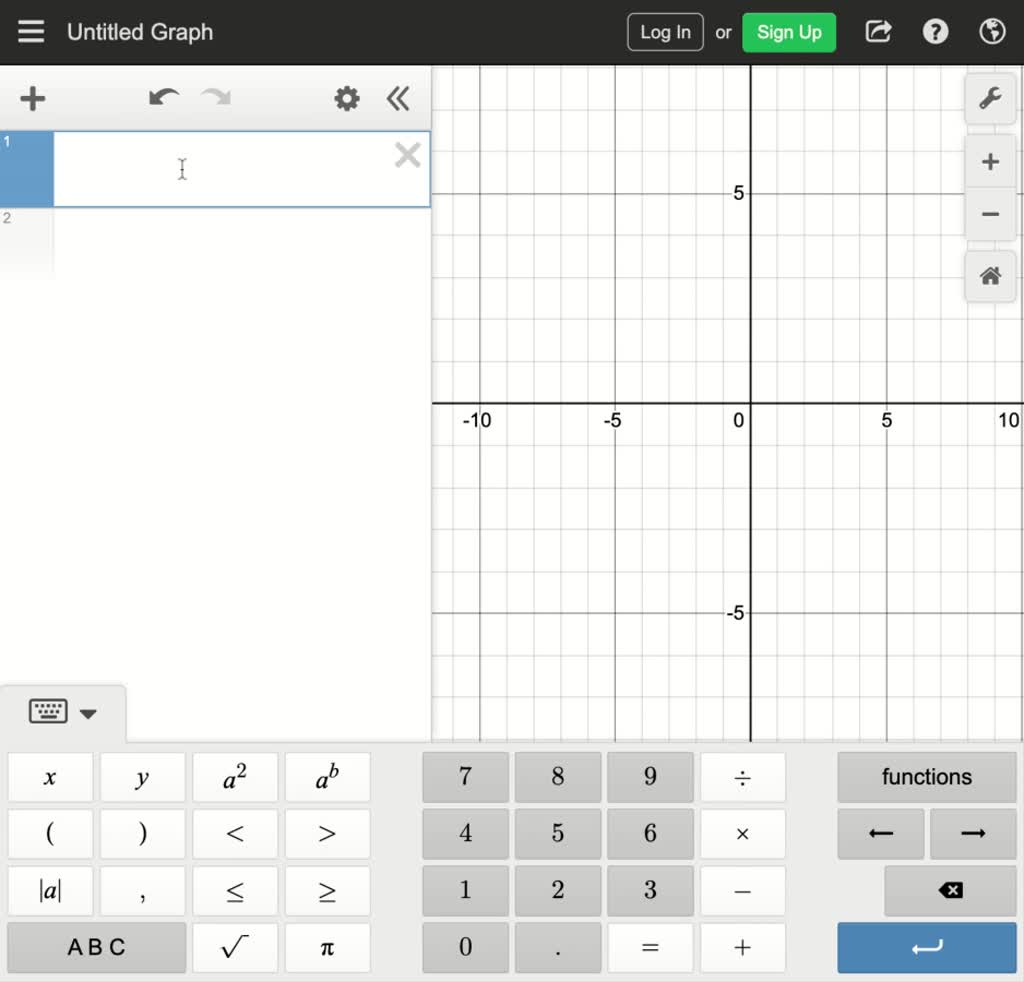
Task: Open the help question mark icon
Action: pos(934,31)
